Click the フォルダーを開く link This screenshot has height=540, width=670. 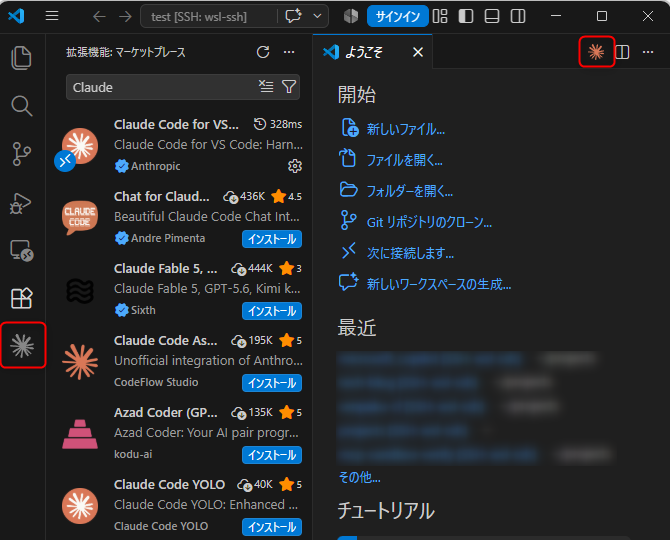[x=409, y=191]
